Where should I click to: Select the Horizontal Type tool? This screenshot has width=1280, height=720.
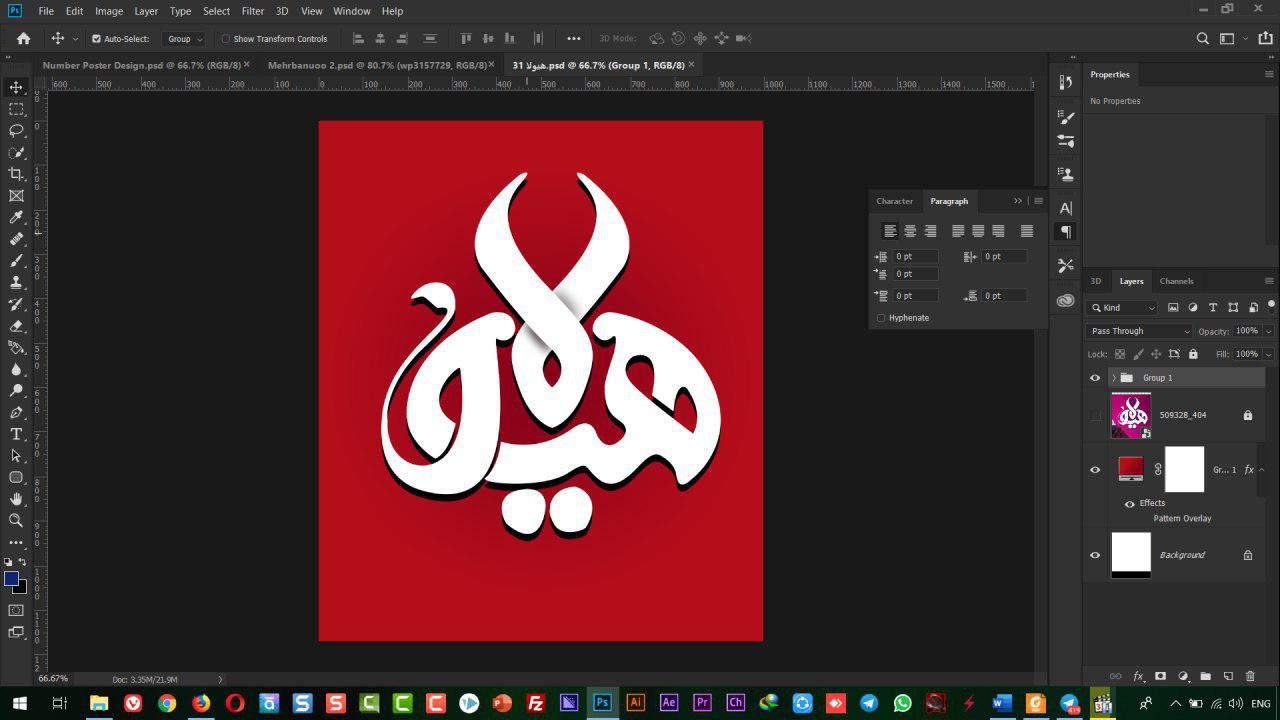(x=16, y=434)
